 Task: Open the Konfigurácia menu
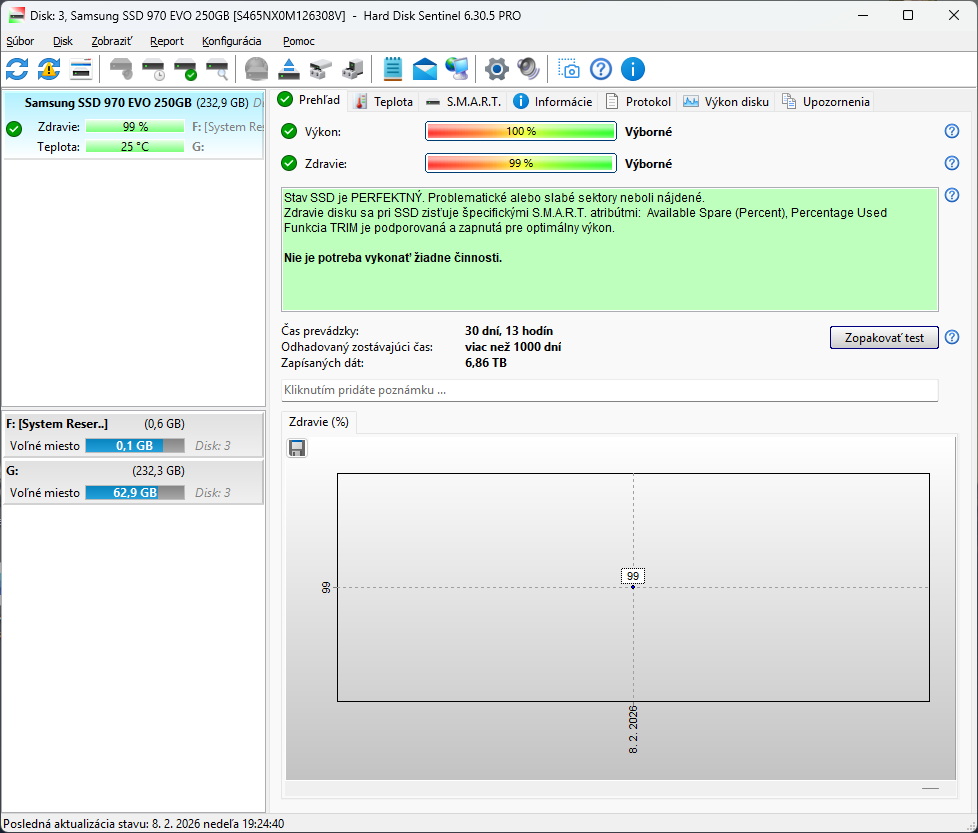click(231, 41)
